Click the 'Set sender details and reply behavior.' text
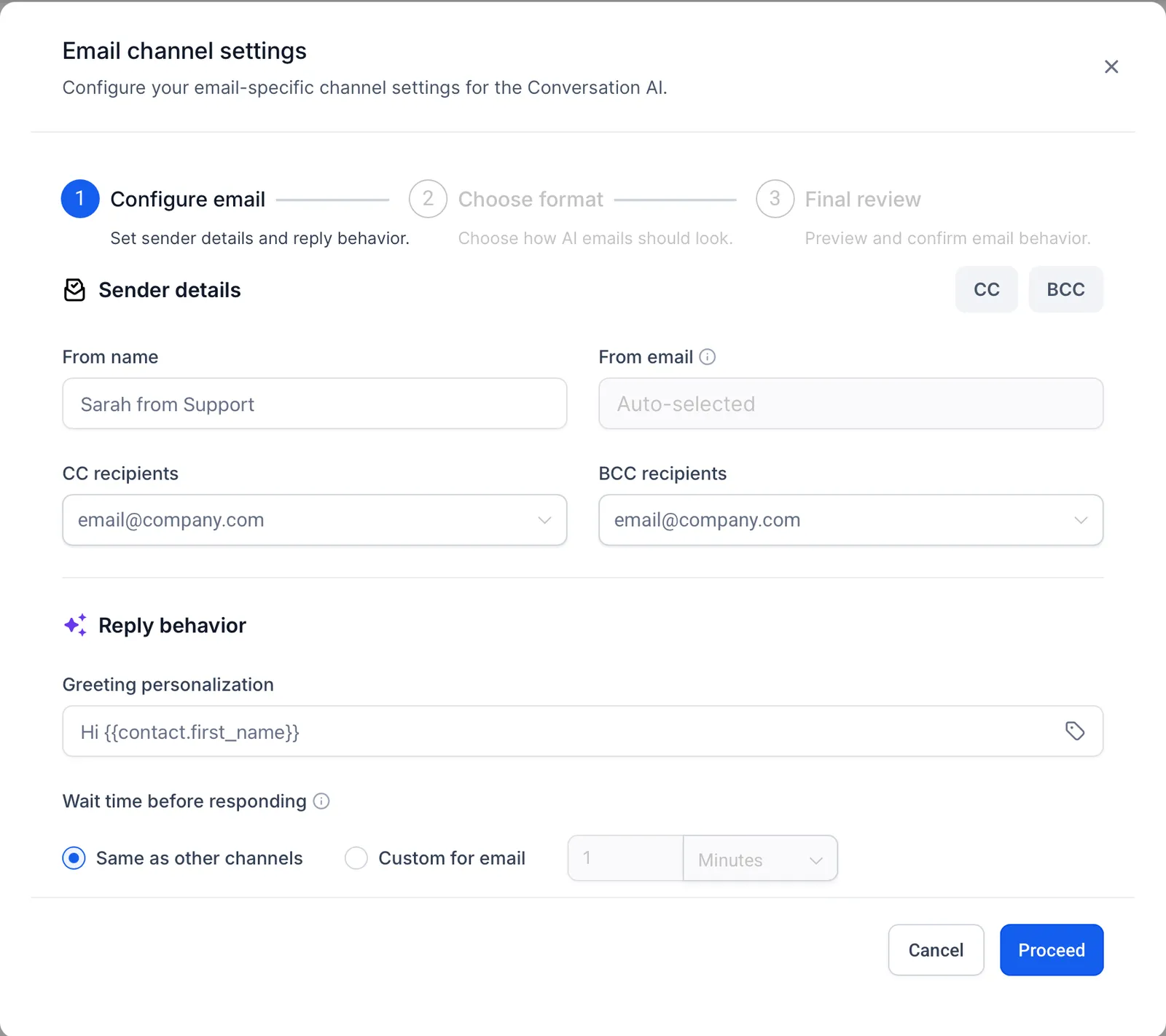This screenshot has height=1036, width=1166. click(x=259, y=238)
